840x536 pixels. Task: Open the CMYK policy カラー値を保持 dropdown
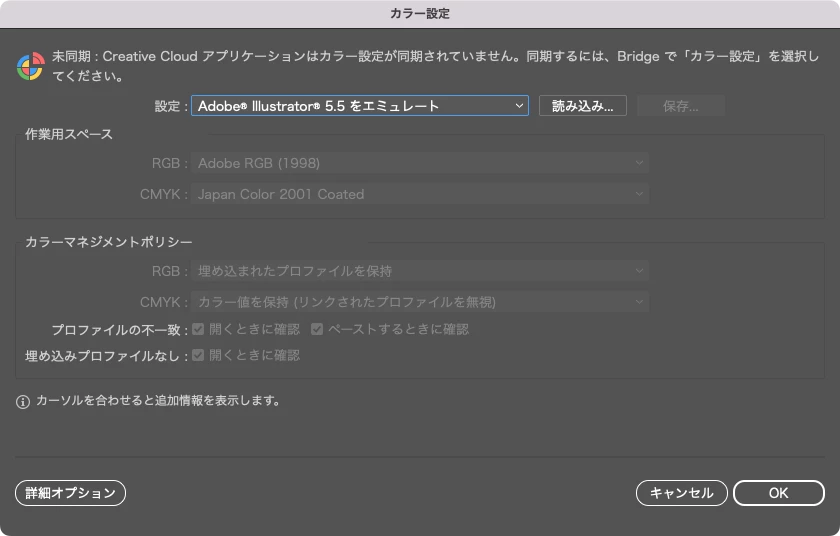tap(420, 302)
